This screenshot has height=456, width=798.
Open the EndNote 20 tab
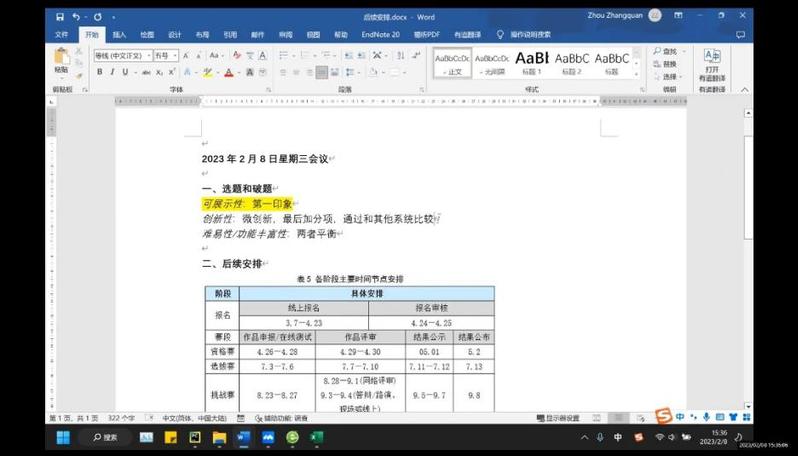381,34
